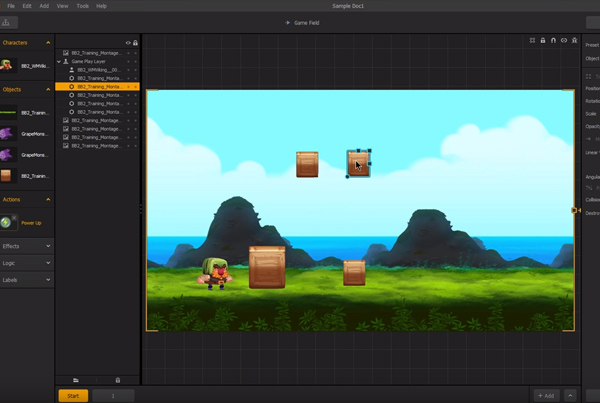Toggle lock for Game Play Layer
This screenshot has width=600, height=403.
[x=135, y=61]
